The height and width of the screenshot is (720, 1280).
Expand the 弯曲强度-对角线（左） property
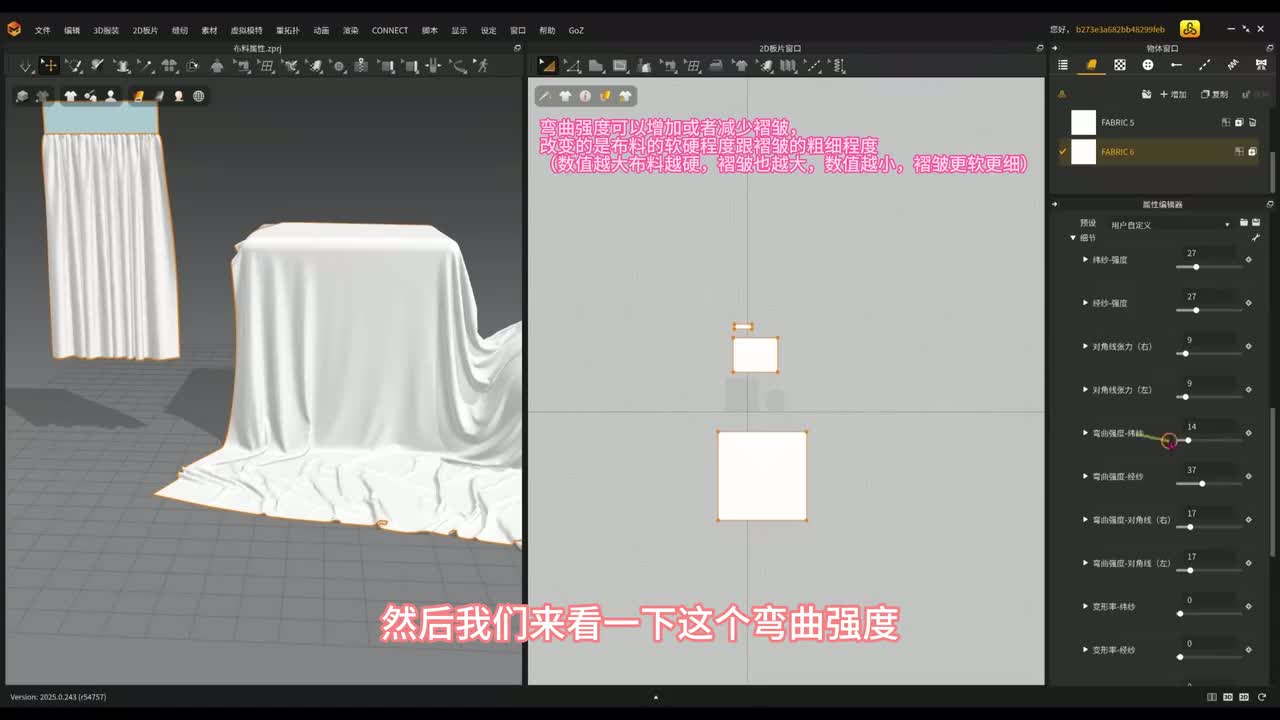coord(1085,563)
